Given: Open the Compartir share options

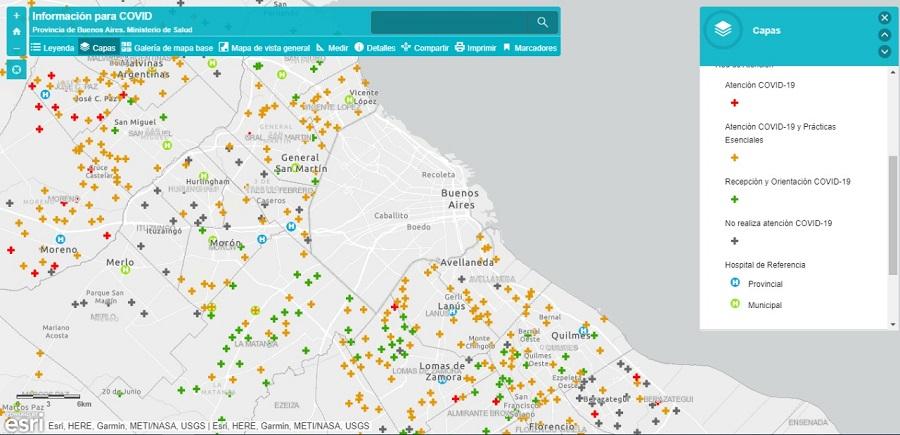Looking at the screenshot, I should pos(425,48).
